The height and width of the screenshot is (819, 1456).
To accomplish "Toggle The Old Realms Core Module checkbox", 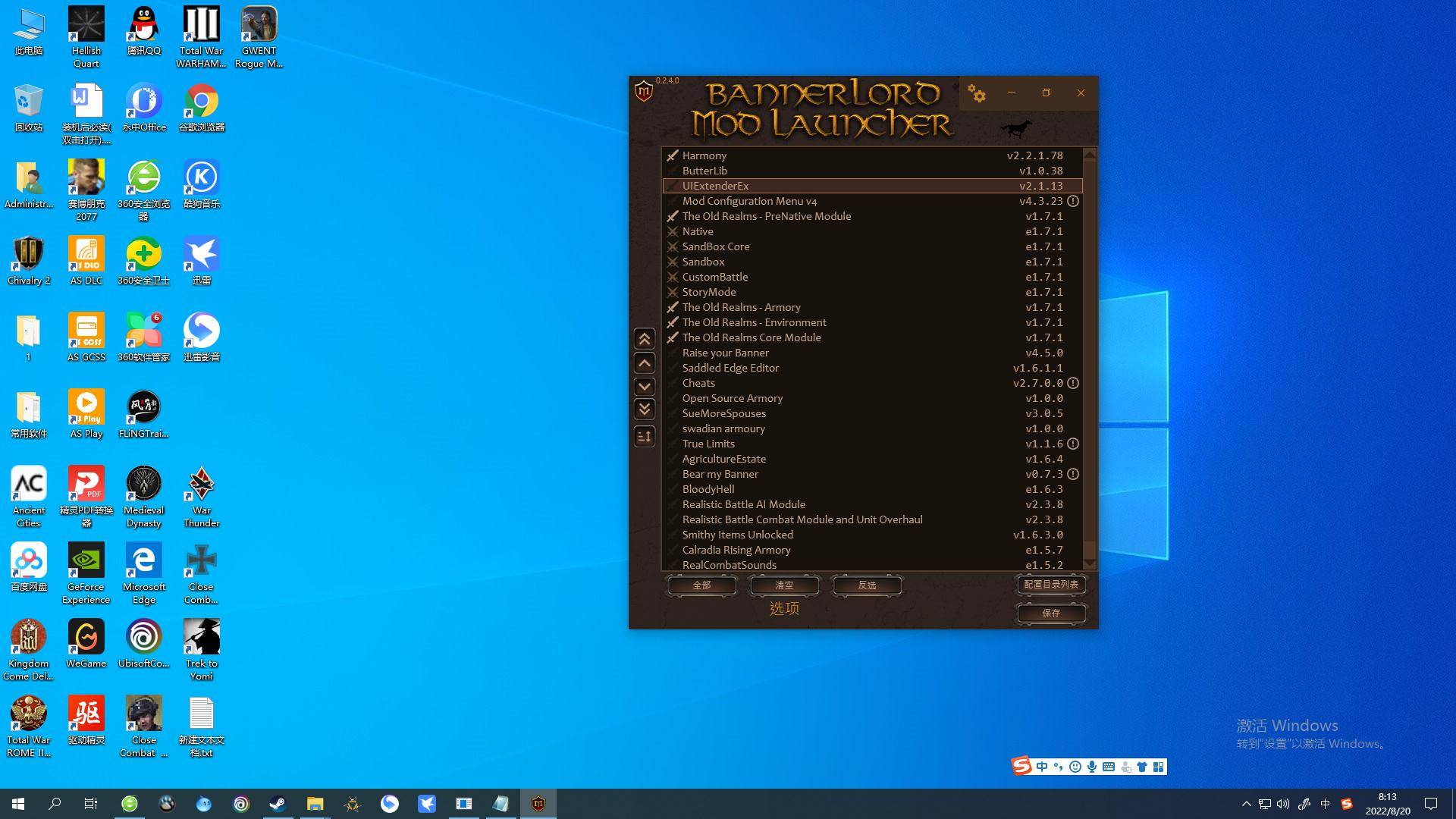I will coord(673,337).
